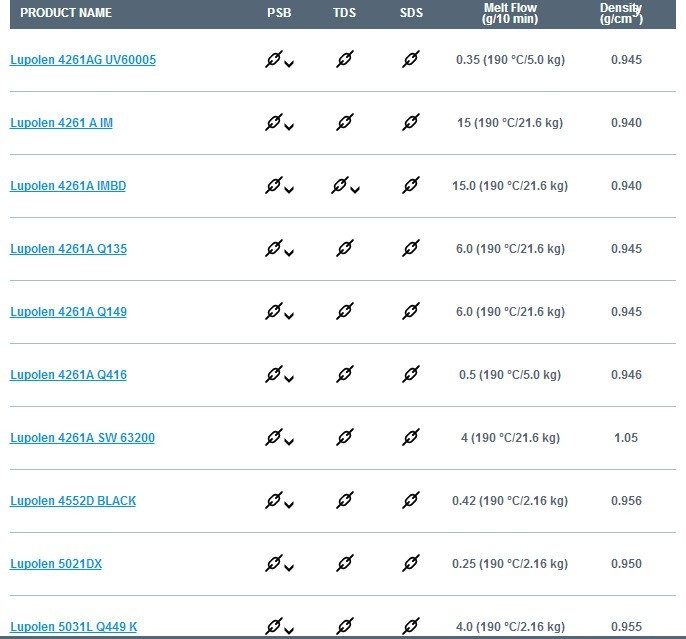Expand PSB dropdown arrow for Lupolen 5021DX
Screen dimensions: 686x639
[289, 568]
